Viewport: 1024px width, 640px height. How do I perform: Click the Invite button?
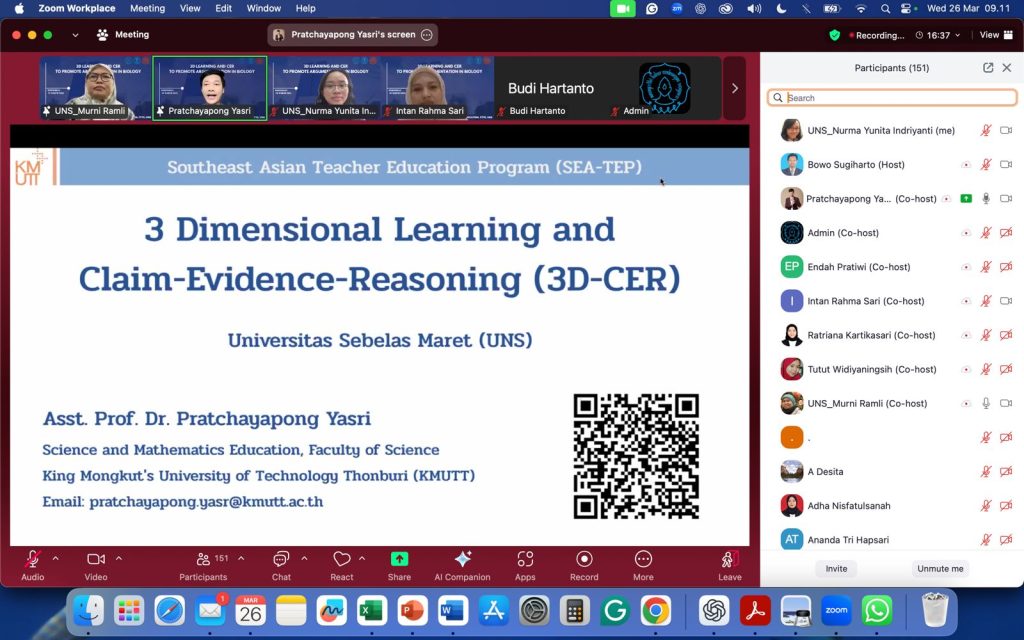coord(836,569)
